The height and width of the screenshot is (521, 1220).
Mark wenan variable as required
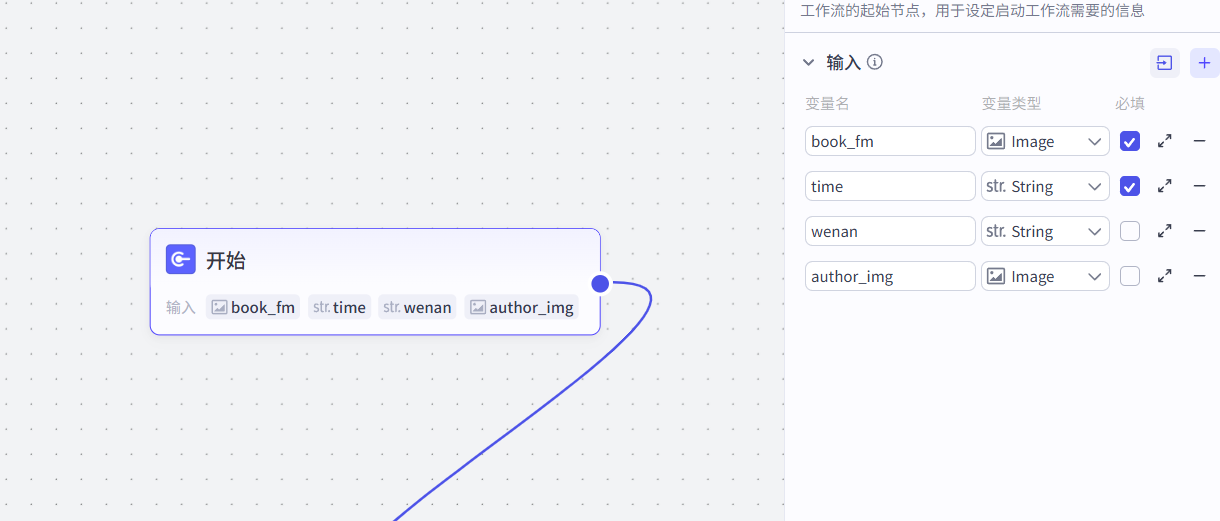(1130, 231)
